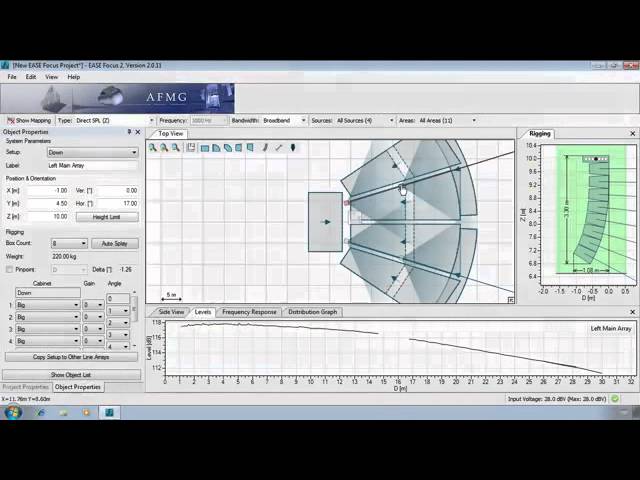The height and width of the screenshot is (480, 640).
Task: Click the Z [m] field showing 10.00
Action: click(47, 216)
